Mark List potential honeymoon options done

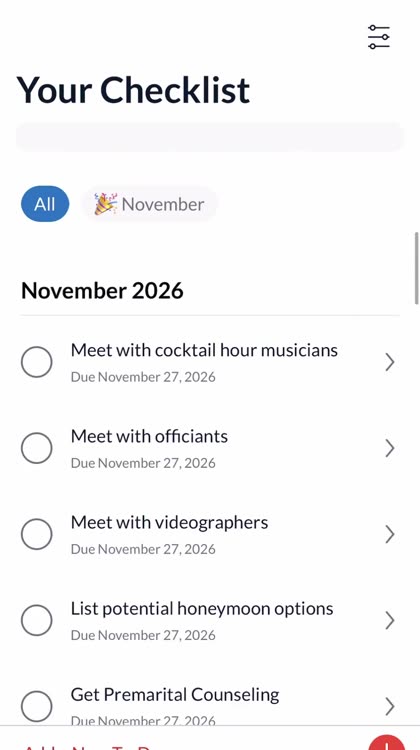37,620
